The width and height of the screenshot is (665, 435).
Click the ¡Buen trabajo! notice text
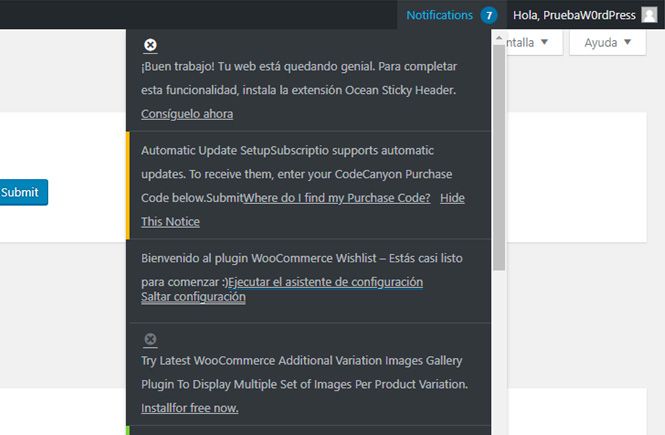coord(299,78)
